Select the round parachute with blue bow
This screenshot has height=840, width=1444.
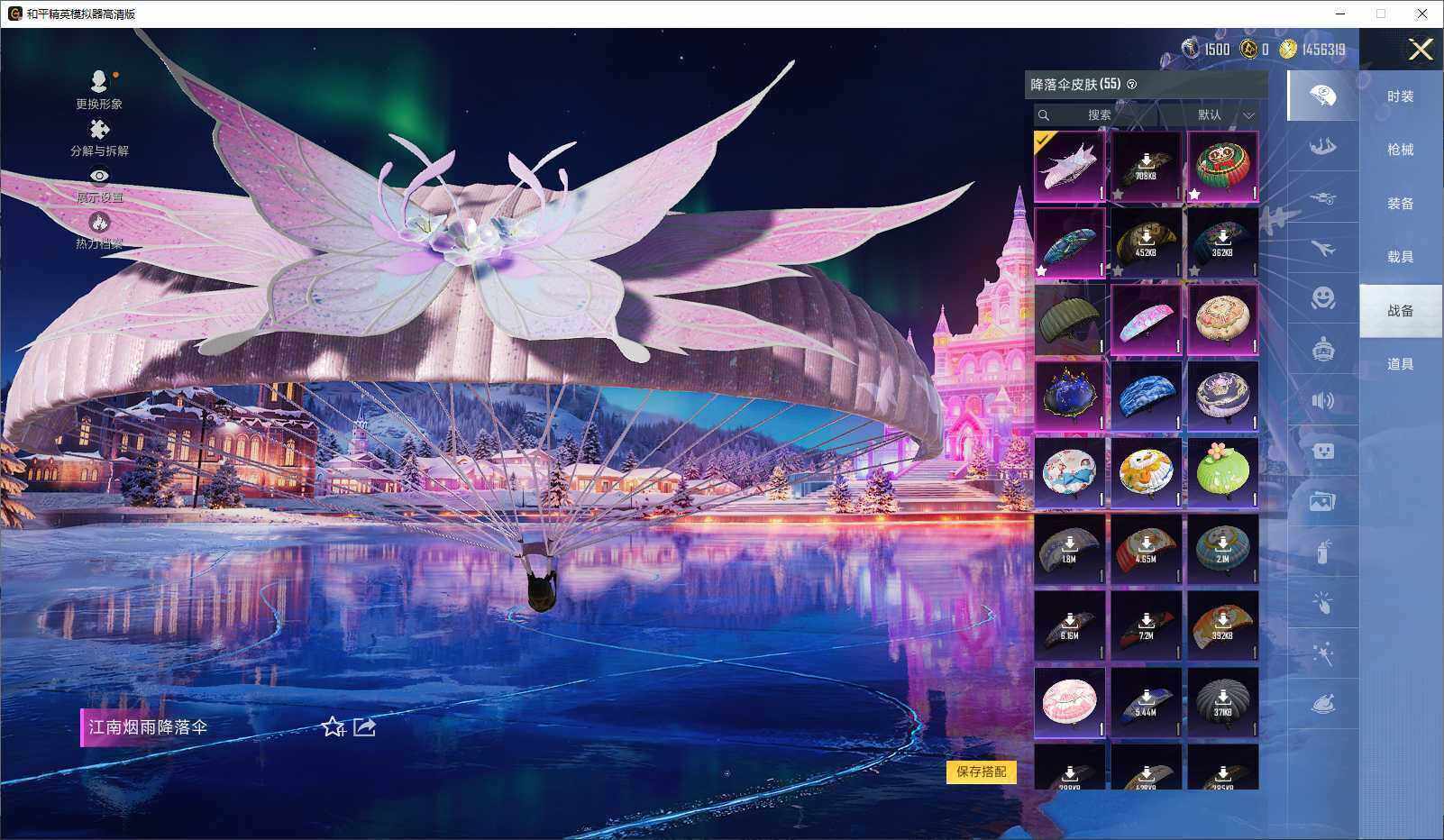(1070, 473)
